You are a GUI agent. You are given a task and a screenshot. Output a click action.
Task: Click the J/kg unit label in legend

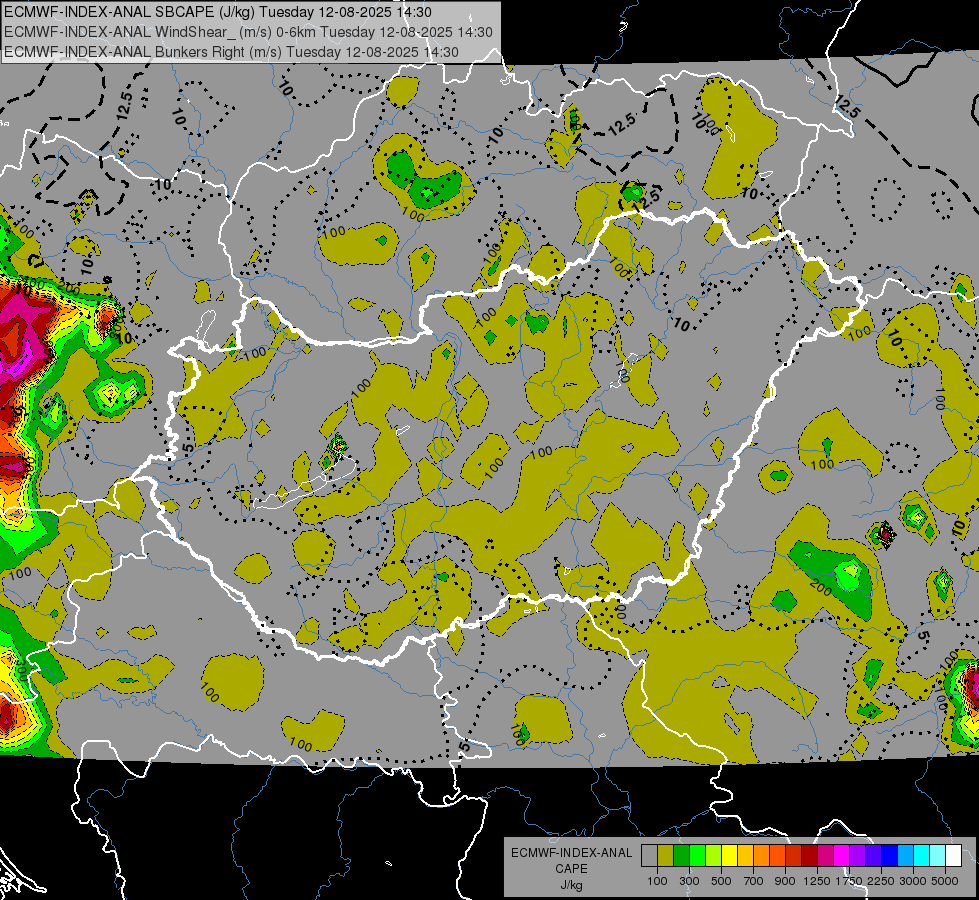coord(571,885)
